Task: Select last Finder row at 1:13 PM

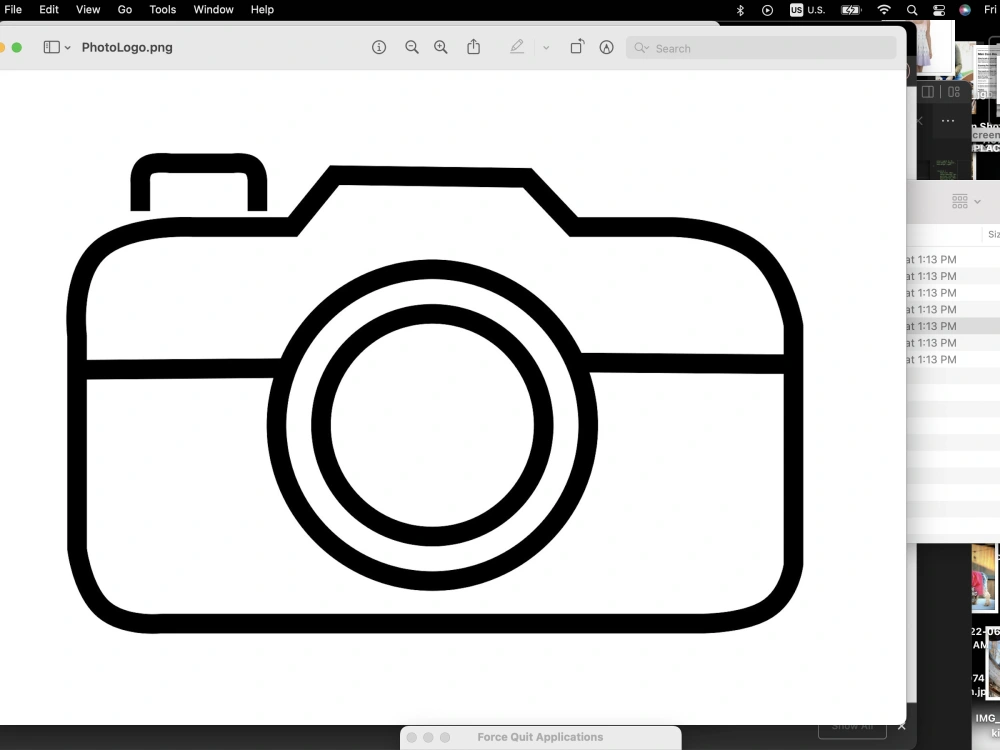Action: point(953,359)
